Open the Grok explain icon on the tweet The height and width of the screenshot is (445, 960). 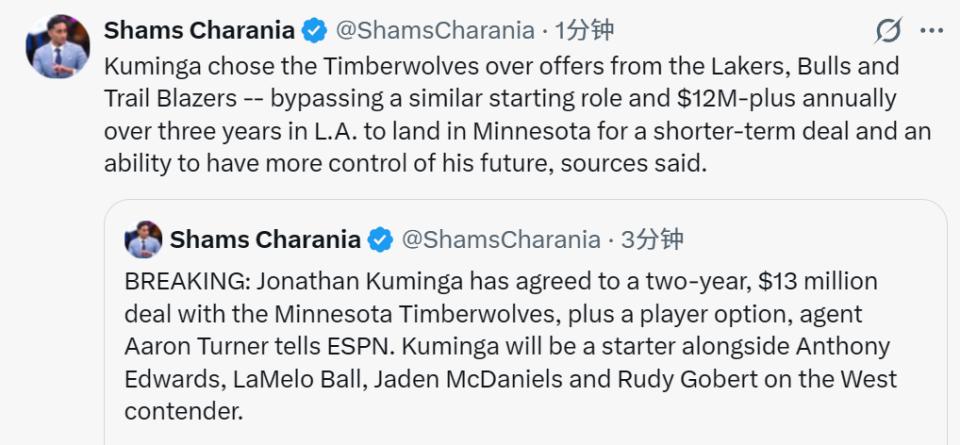(x=888, y=30)
